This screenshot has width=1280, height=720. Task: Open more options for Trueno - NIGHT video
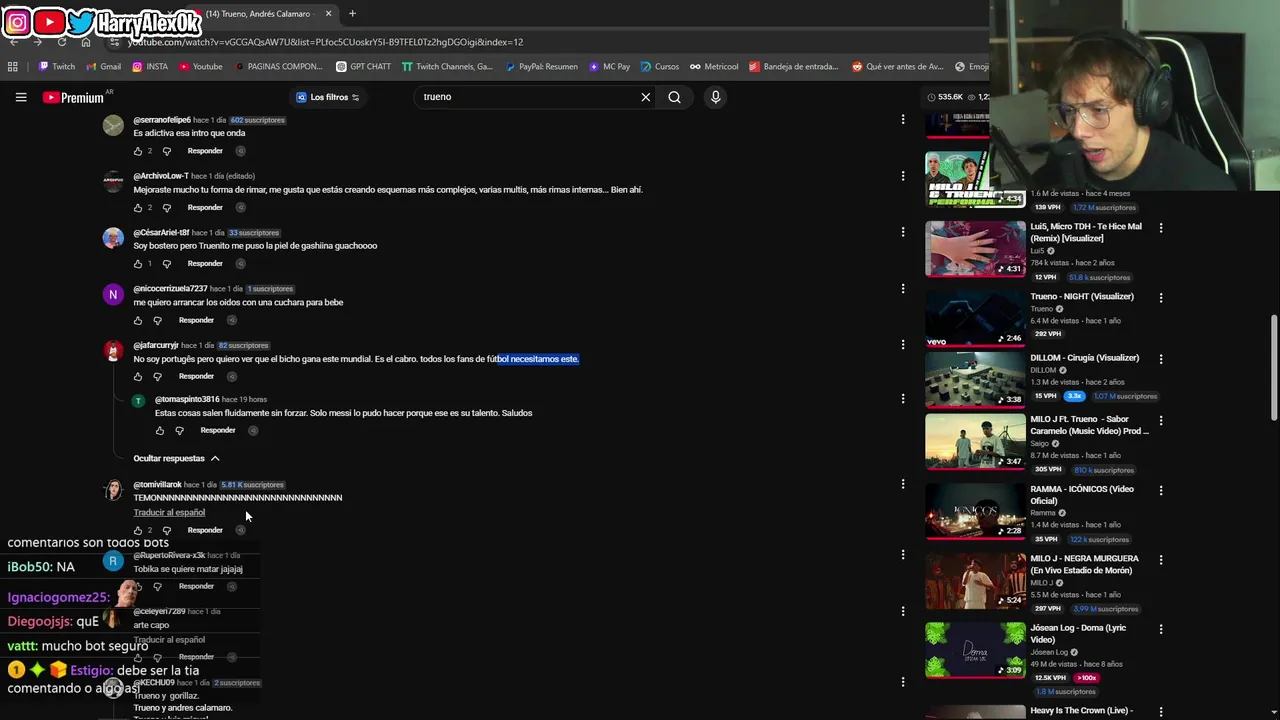[x=1161, y=297]
